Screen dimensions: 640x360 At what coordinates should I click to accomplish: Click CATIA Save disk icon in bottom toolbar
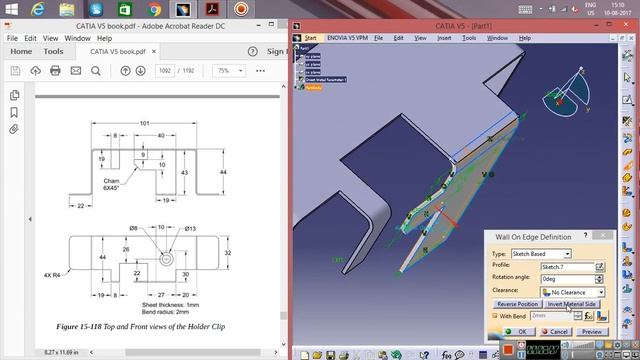[330, 355]
